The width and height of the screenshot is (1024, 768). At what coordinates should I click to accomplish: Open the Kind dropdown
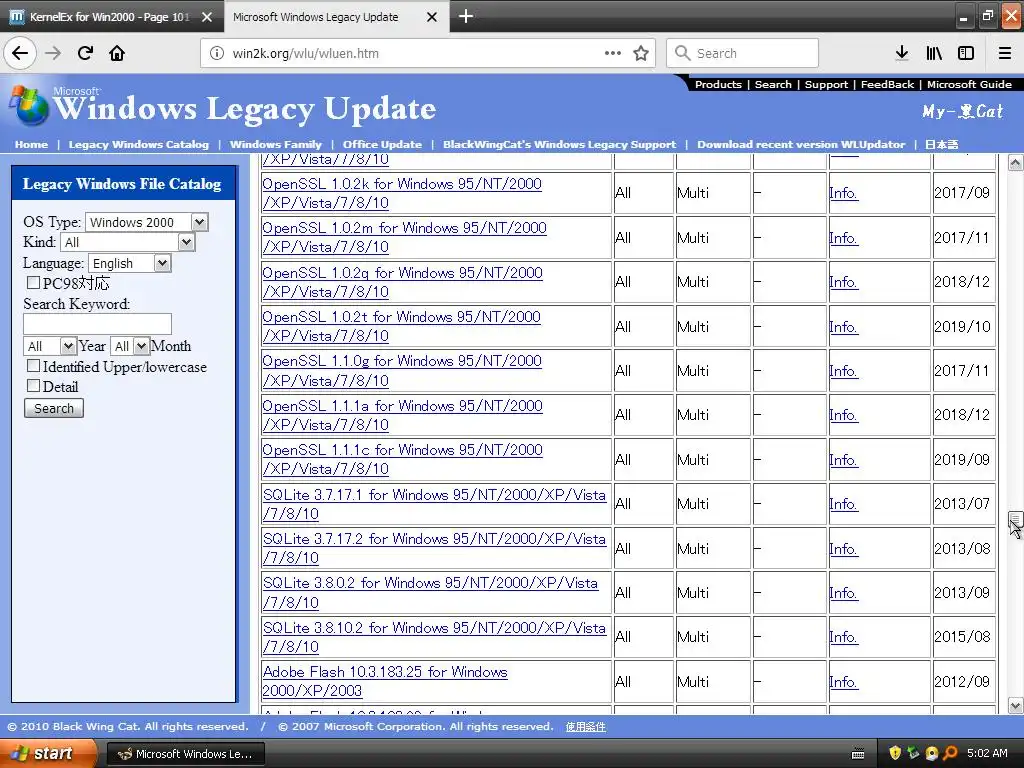click(x=128, y=242)
